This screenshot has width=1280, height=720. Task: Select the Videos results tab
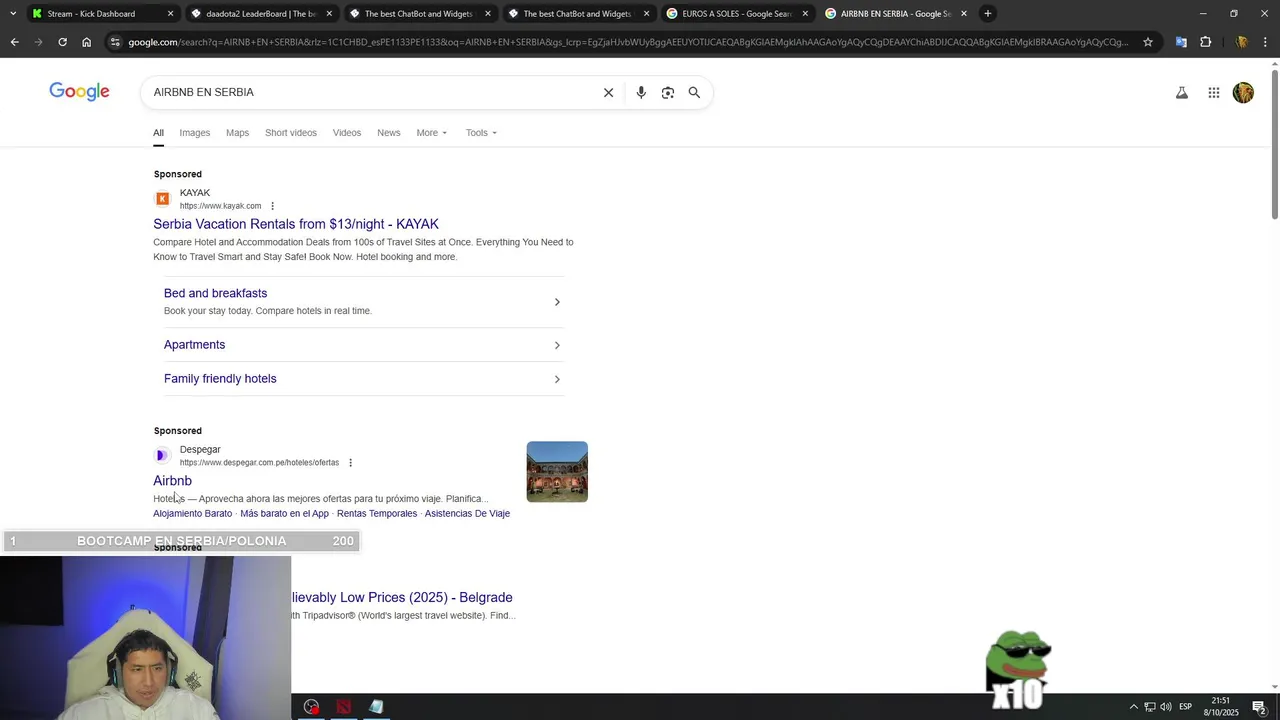coord(347,133)
